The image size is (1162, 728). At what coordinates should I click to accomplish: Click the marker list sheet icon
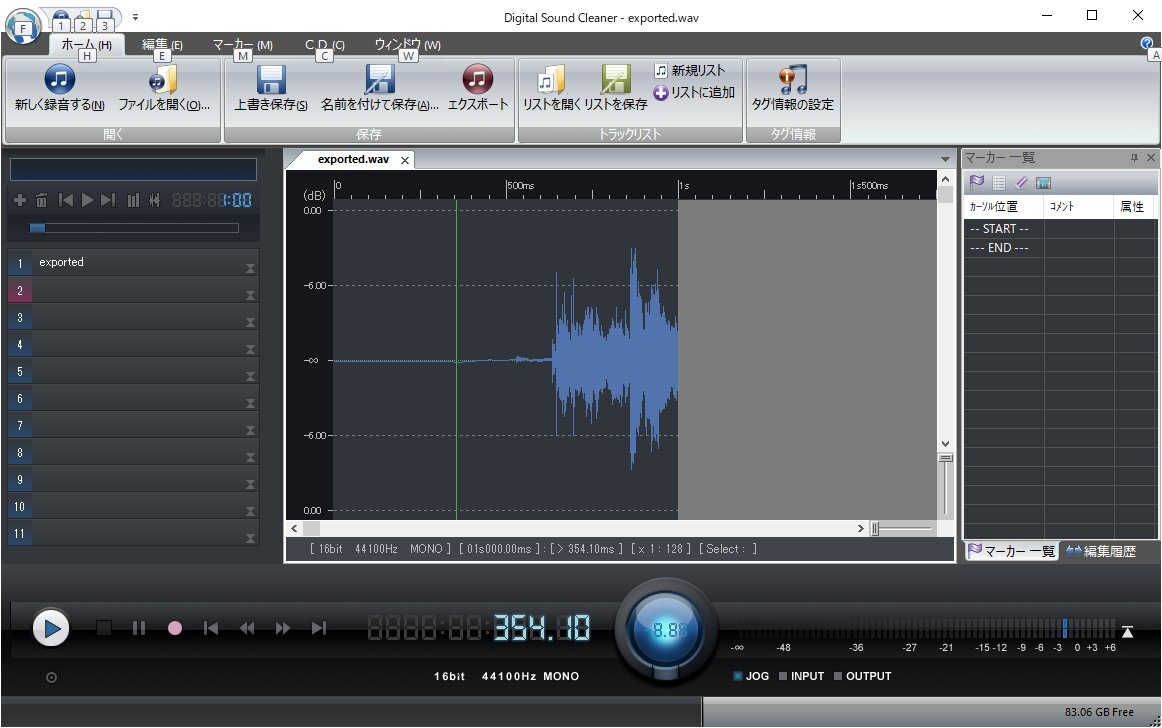click(x=999, y=182)
